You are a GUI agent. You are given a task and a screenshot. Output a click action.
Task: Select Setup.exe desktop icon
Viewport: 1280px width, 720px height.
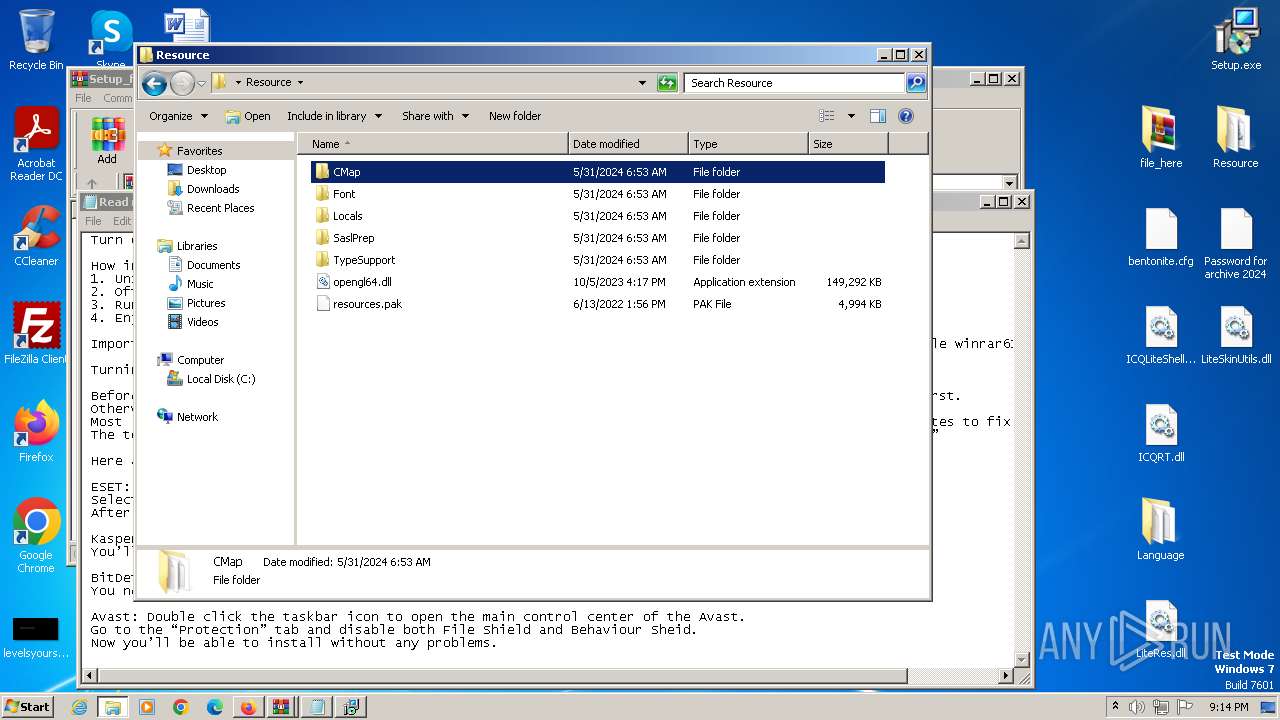(1236, 40)
